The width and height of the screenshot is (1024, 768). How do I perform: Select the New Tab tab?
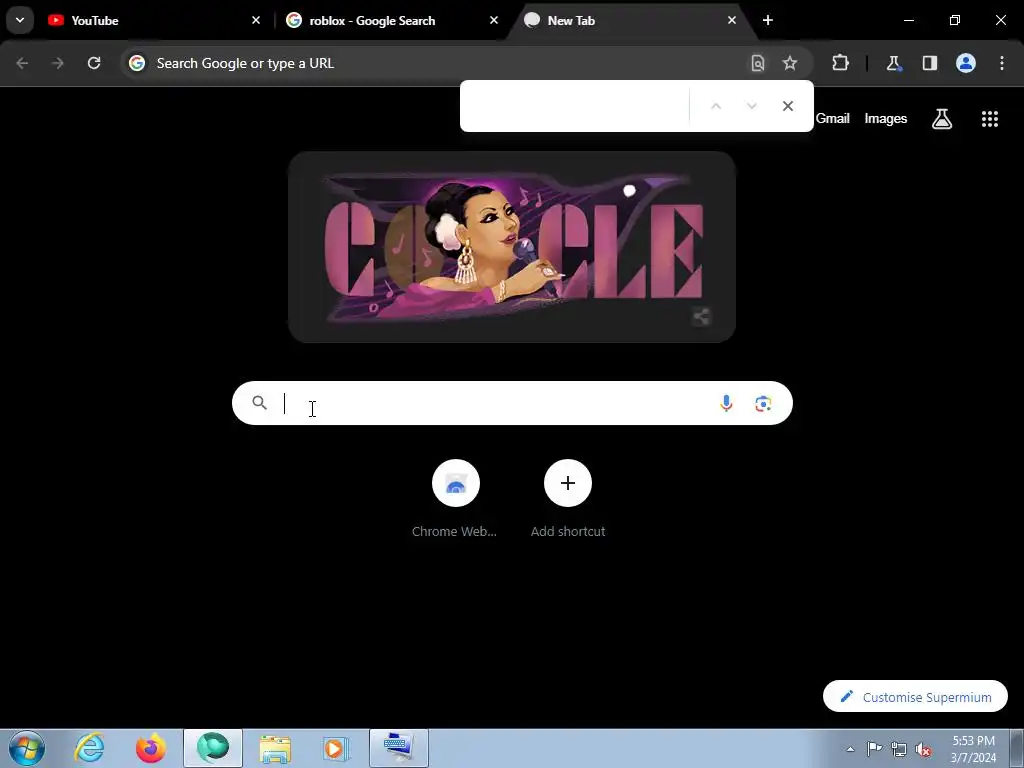627,20
